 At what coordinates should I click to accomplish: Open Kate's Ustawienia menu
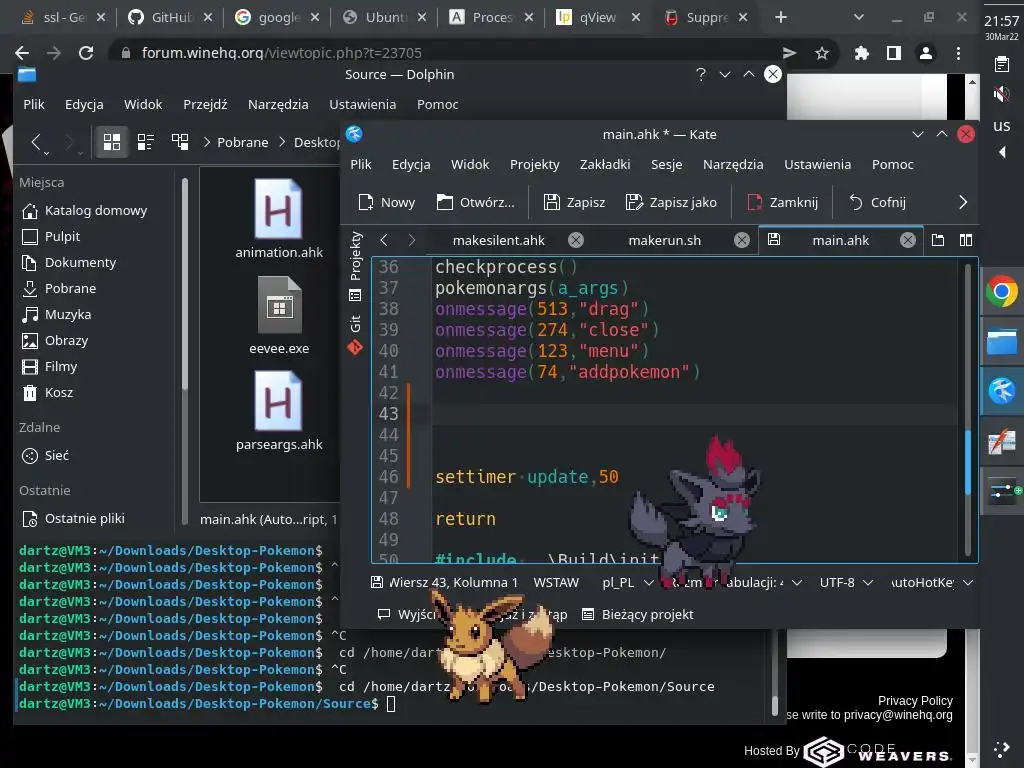tap(817, 165)
